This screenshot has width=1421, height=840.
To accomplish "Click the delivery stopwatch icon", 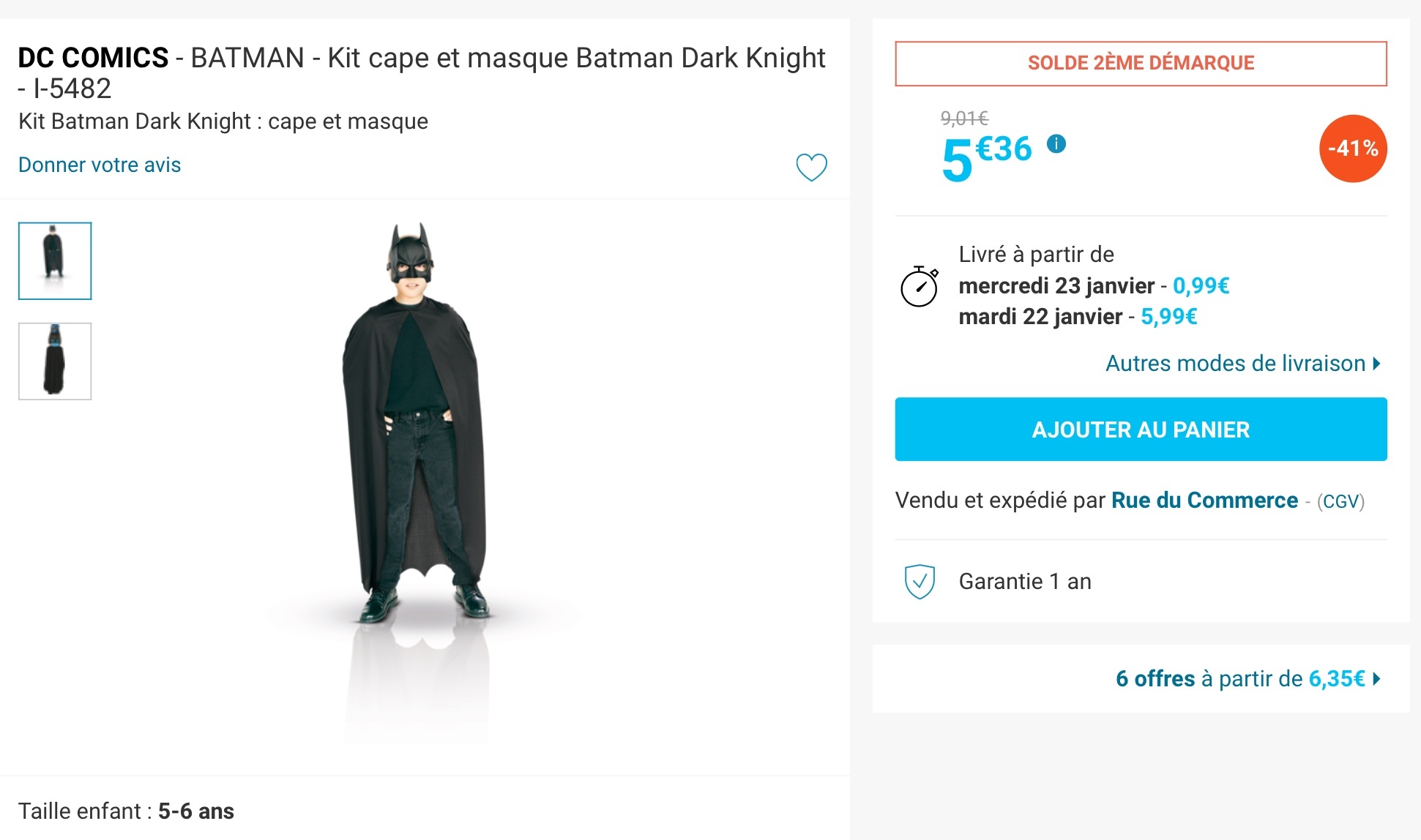I will point(920,286).
